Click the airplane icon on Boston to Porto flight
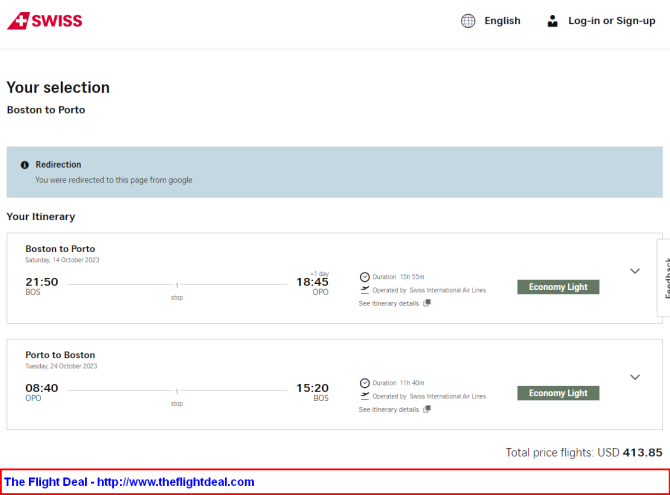The image size is (670, 495). point(364,290)
